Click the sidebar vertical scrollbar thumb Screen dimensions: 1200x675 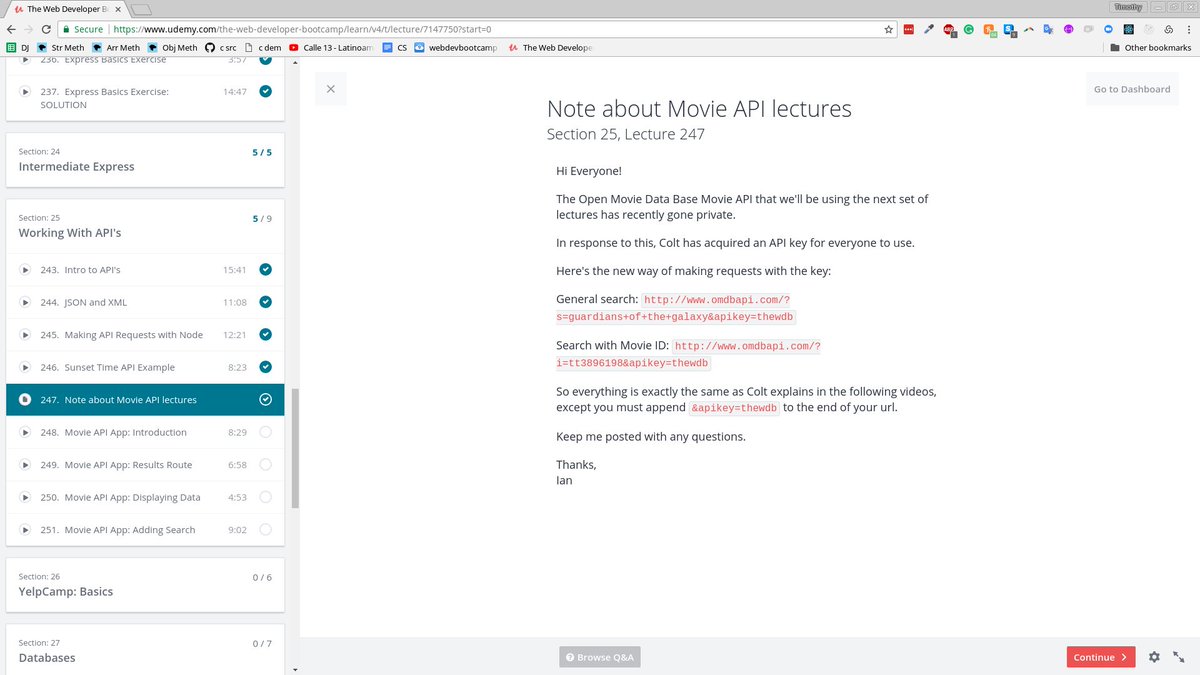294,448
